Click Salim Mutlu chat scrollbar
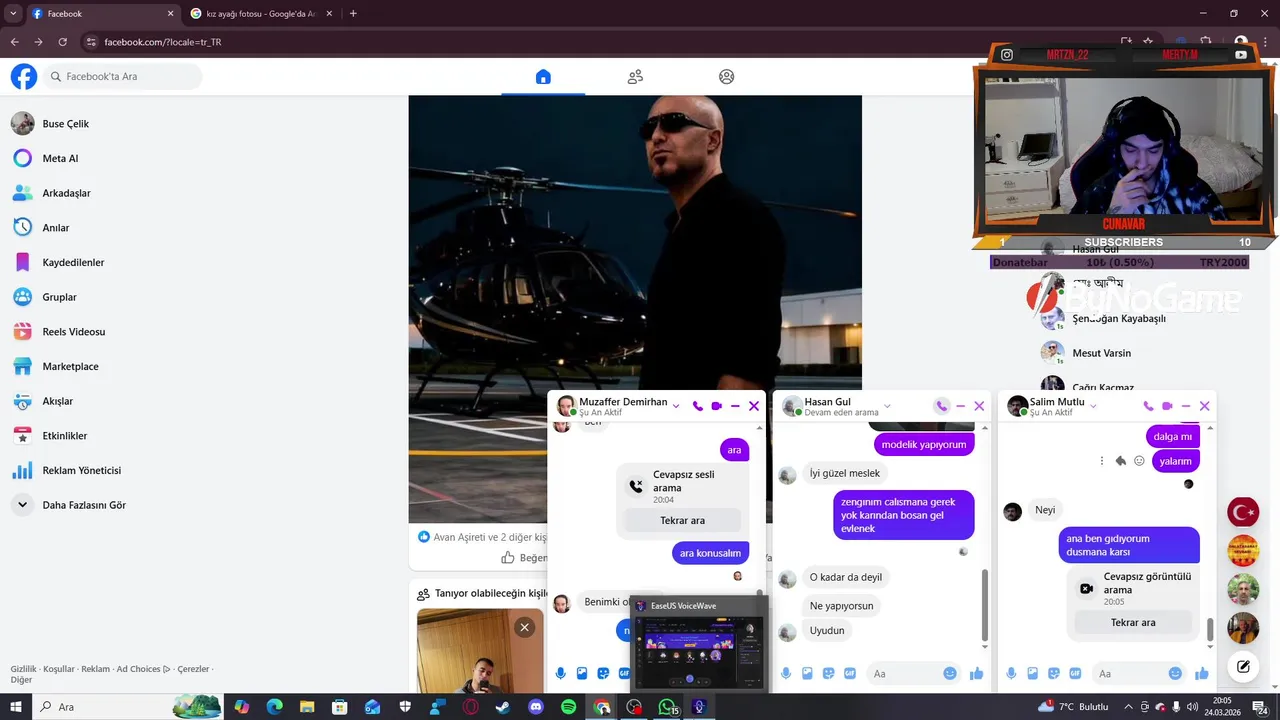The width and height of the screenshot is (1280, 720). (x=1210, y=628)
